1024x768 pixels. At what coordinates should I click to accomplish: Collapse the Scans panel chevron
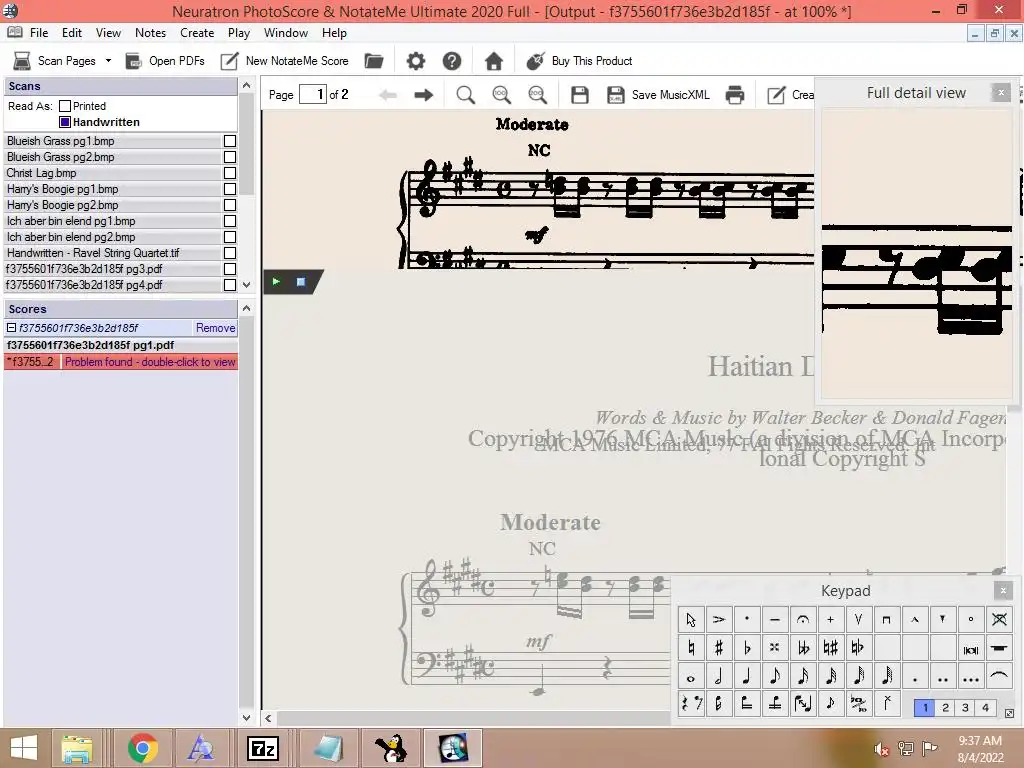(x=246, y=86)
